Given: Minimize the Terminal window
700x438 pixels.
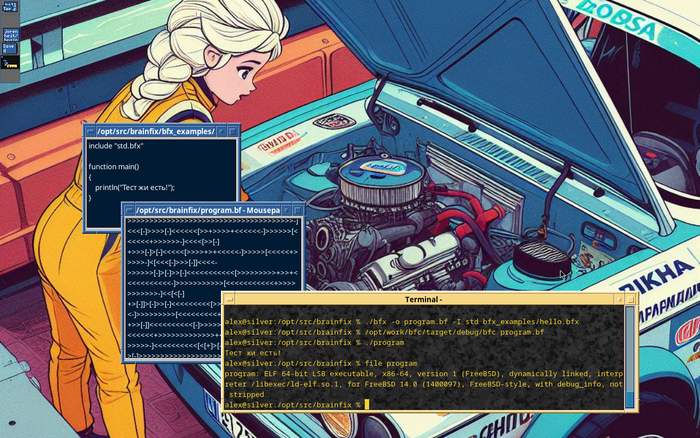Looking at the screenshot, I should (x=619, y=299).
